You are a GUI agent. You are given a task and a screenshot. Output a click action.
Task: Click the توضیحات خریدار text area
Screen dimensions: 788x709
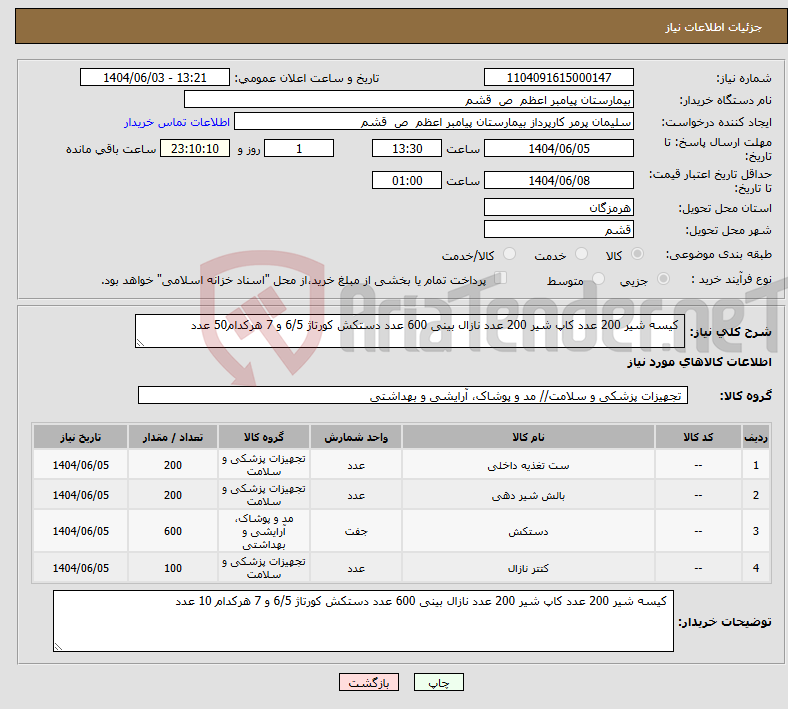363,621
